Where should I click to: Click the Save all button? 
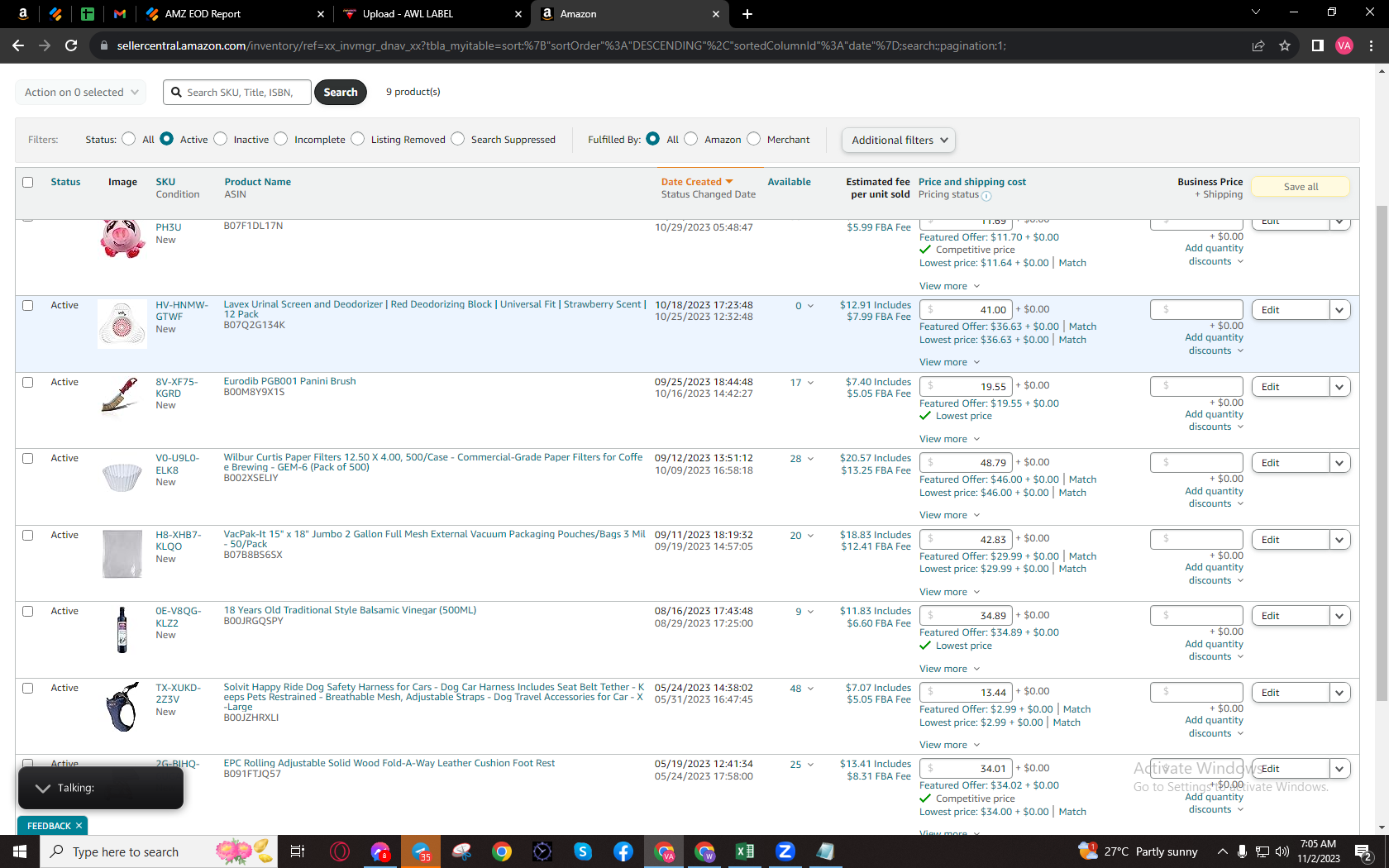[1301, 187]
